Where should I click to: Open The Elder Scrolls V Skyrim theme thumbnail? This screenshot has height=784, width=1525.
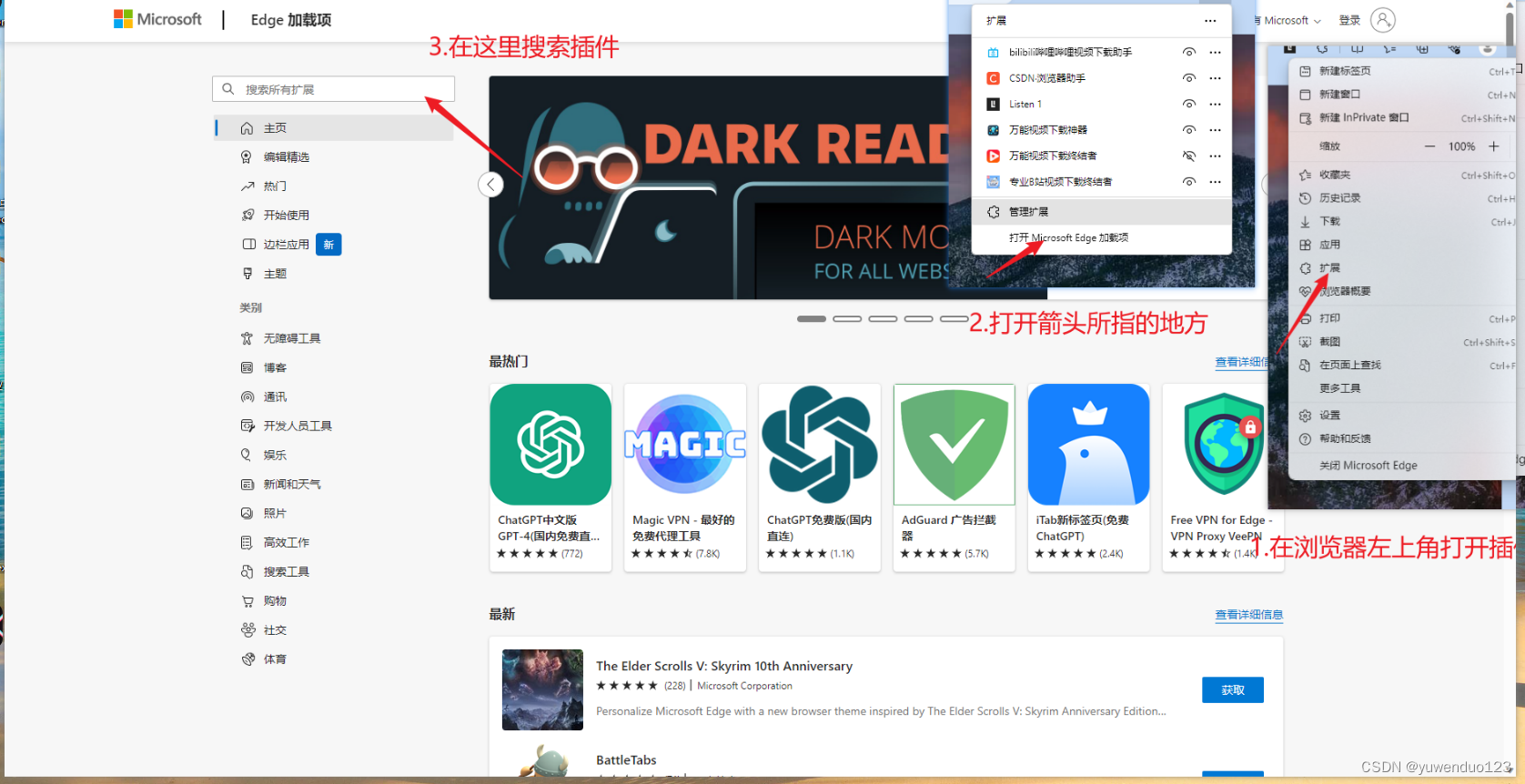[542, 689]
